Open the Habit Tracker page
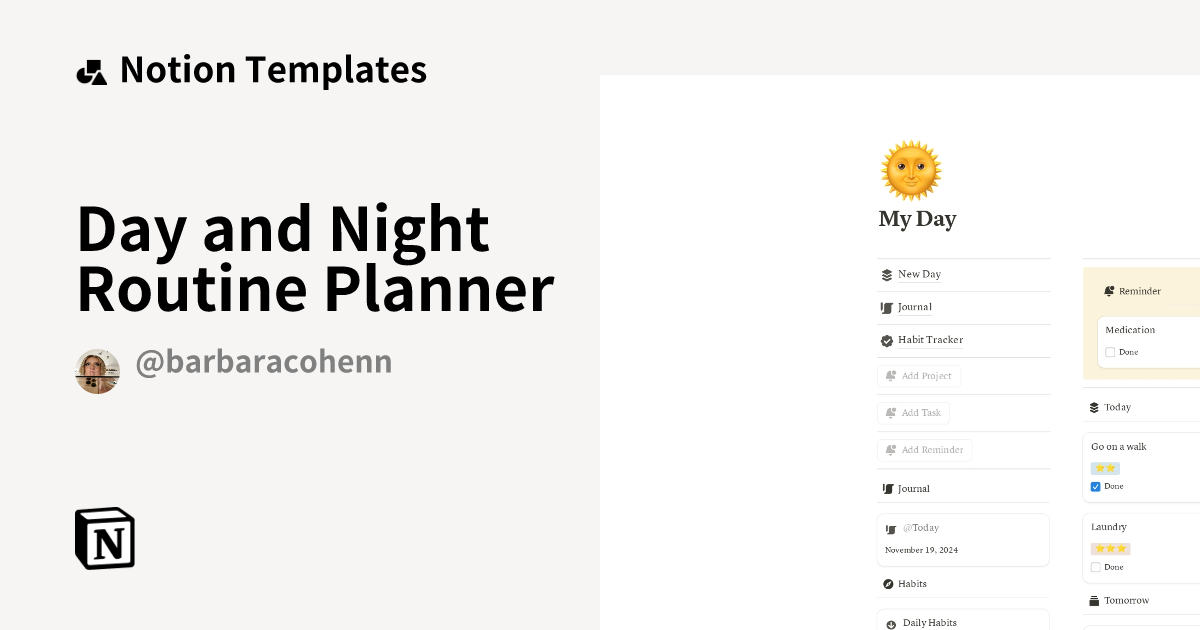 930,340
